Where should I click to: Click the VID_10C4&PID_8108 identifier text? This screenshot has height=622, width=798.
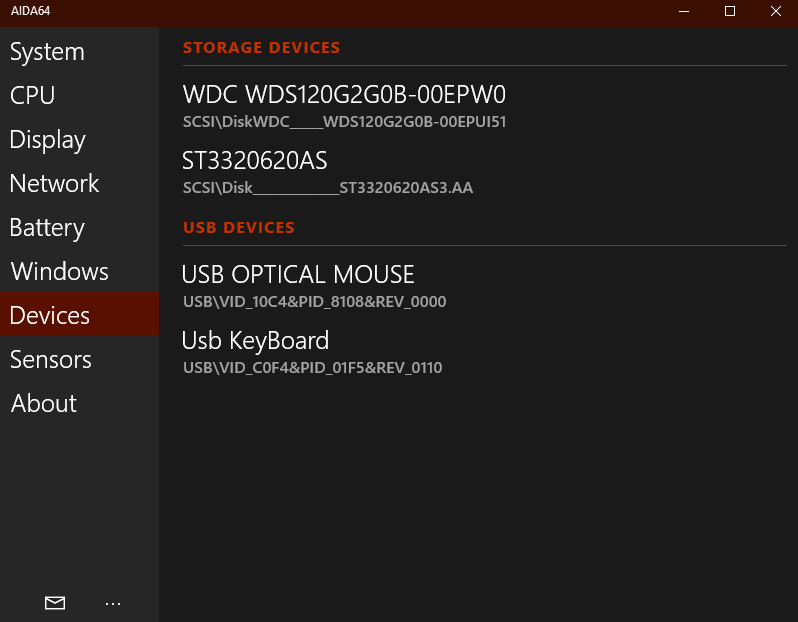point(315,302)
